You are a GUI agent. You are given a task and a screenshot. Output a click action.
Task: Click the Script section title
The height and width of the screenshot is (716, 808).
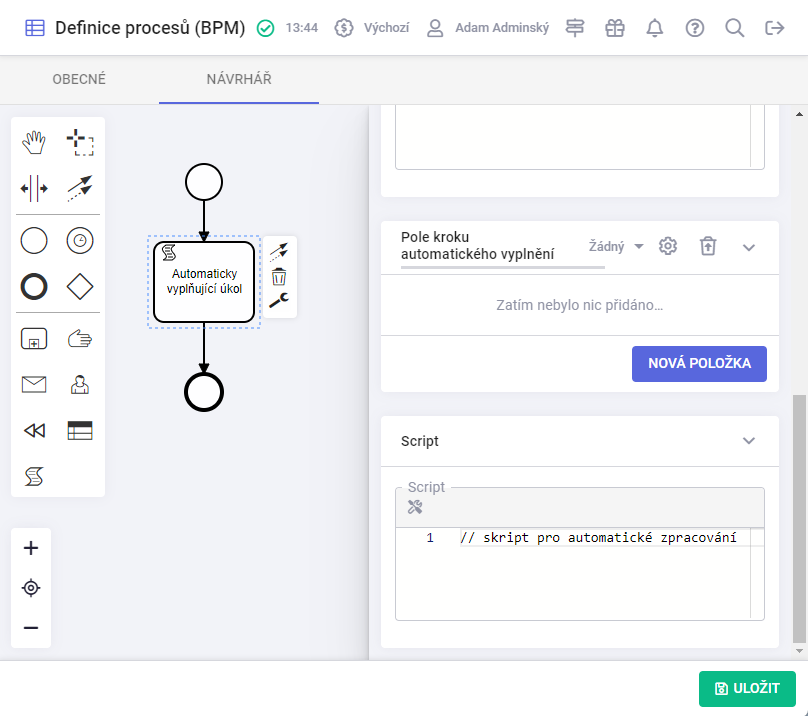419,441
